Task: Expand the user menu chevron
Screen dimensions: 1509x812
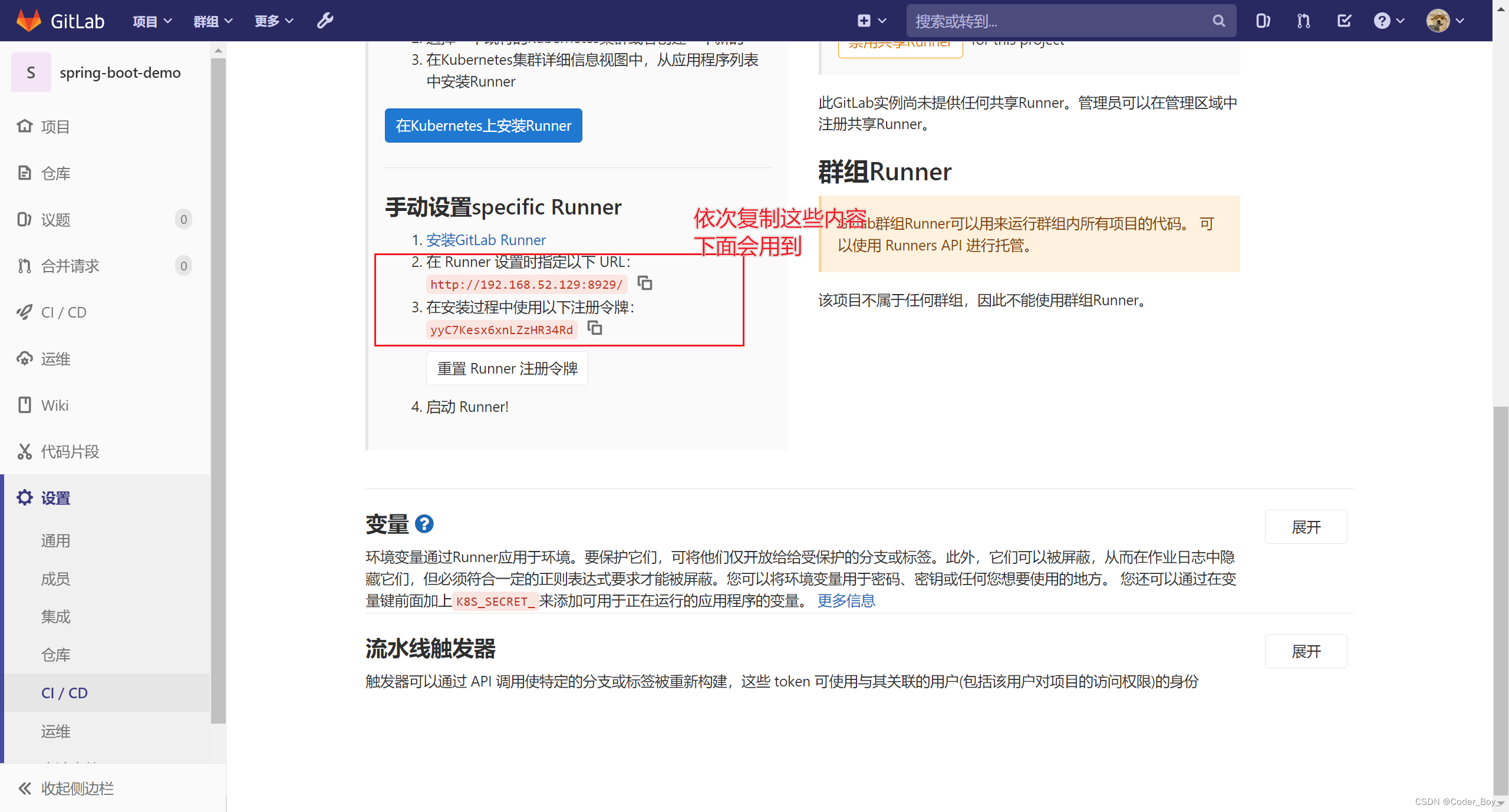Action: 1460,21
